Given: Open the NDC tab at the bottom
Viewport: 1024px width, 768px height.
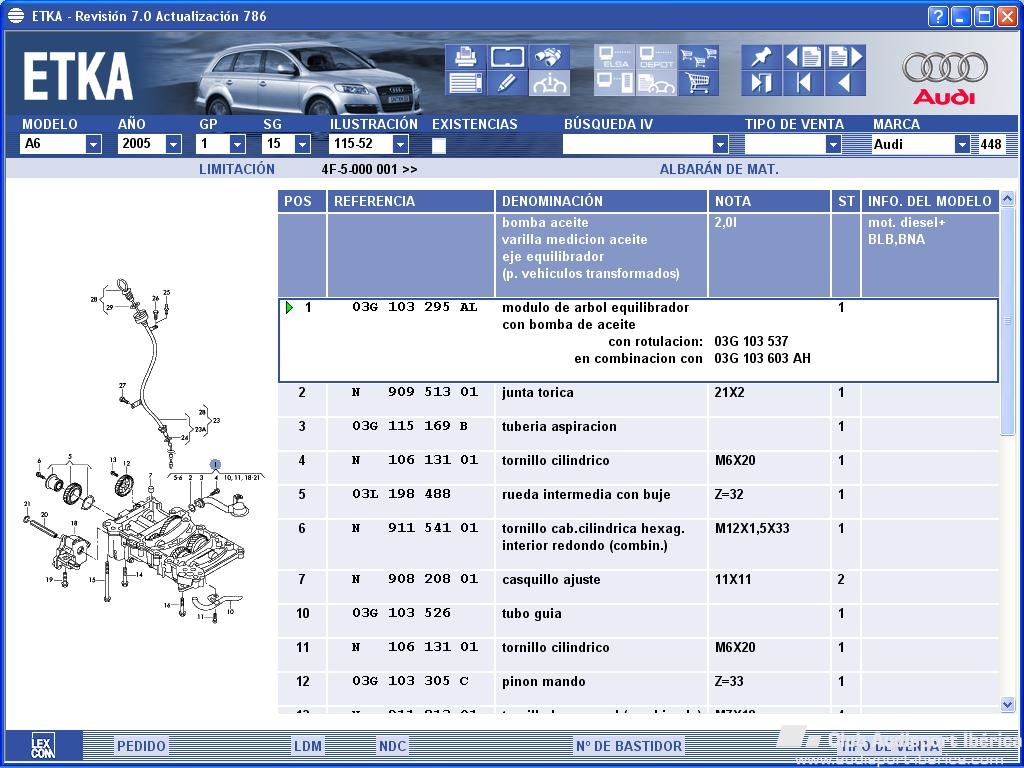Looking at the screenshot, I should (x=393, y=746).
